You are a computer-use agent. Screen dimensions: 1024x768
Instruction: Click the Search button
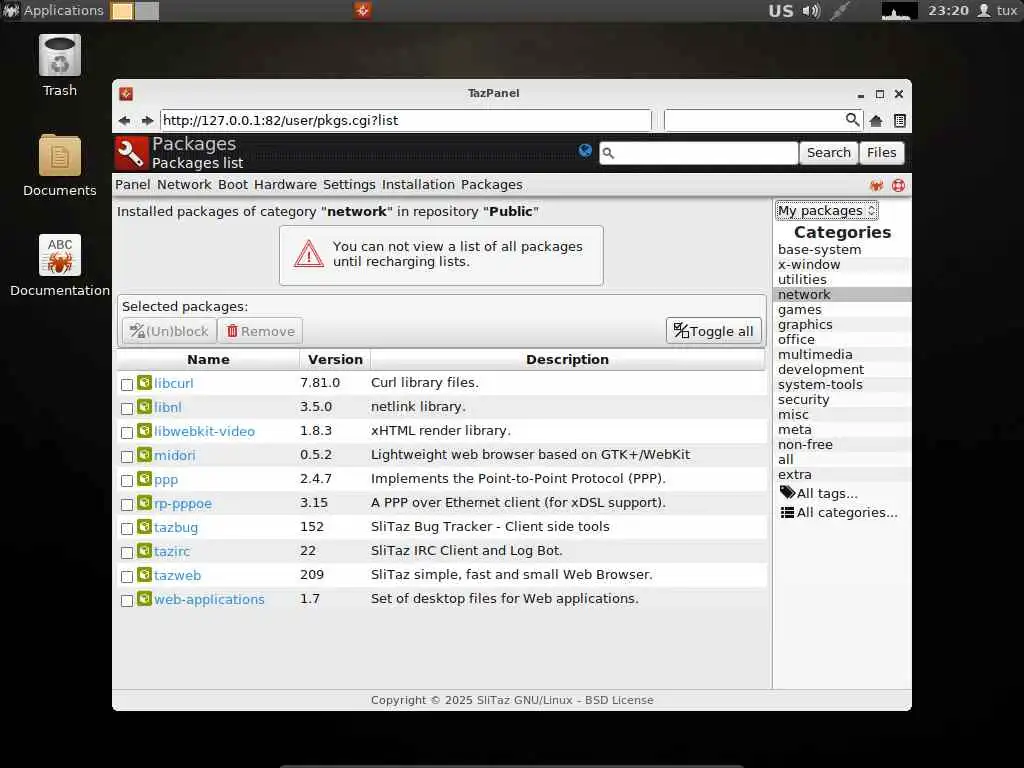(x=829, y=153)
